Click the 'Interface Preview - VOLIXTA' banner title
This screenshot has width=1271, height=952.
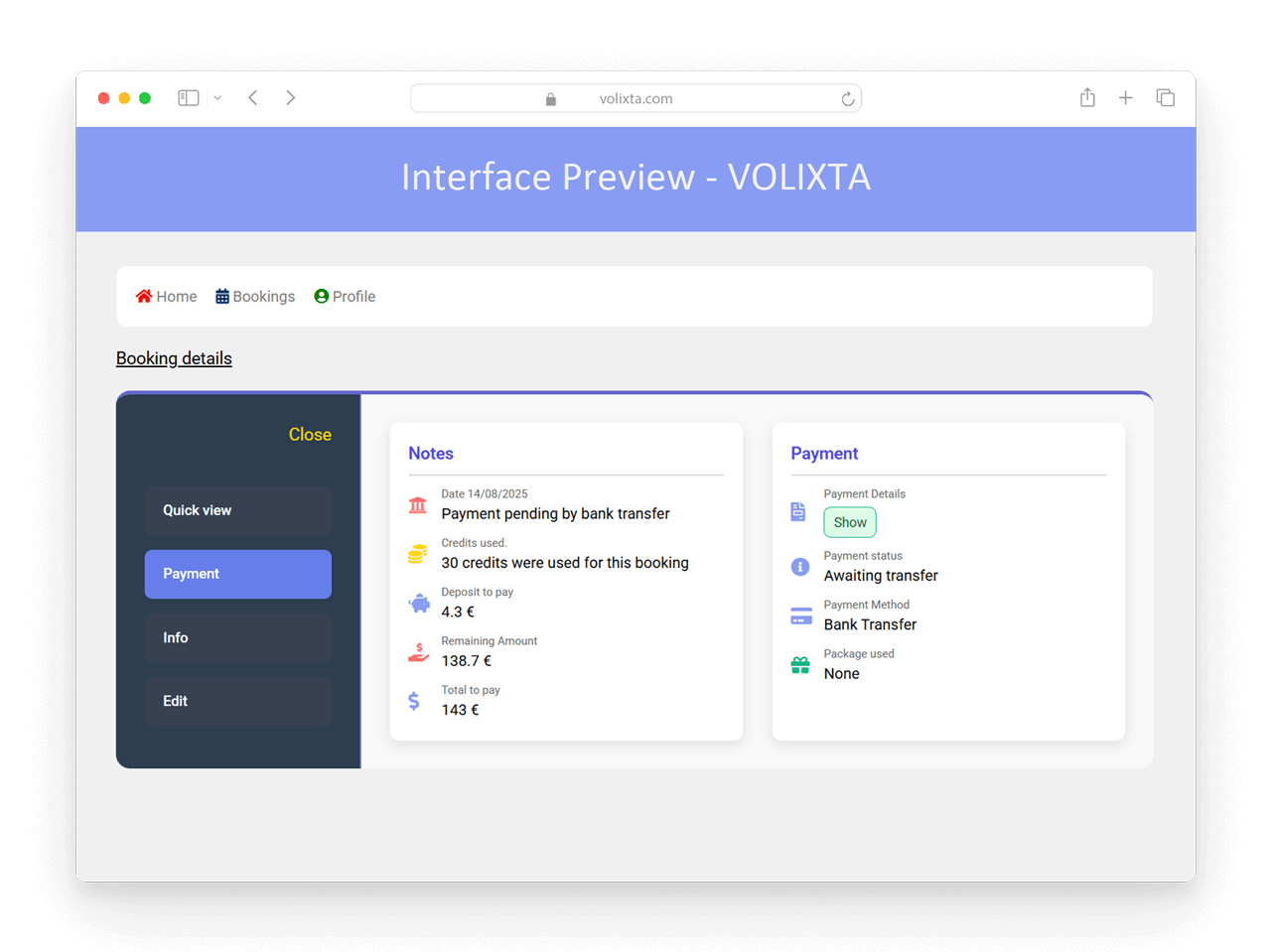(635, 177)
